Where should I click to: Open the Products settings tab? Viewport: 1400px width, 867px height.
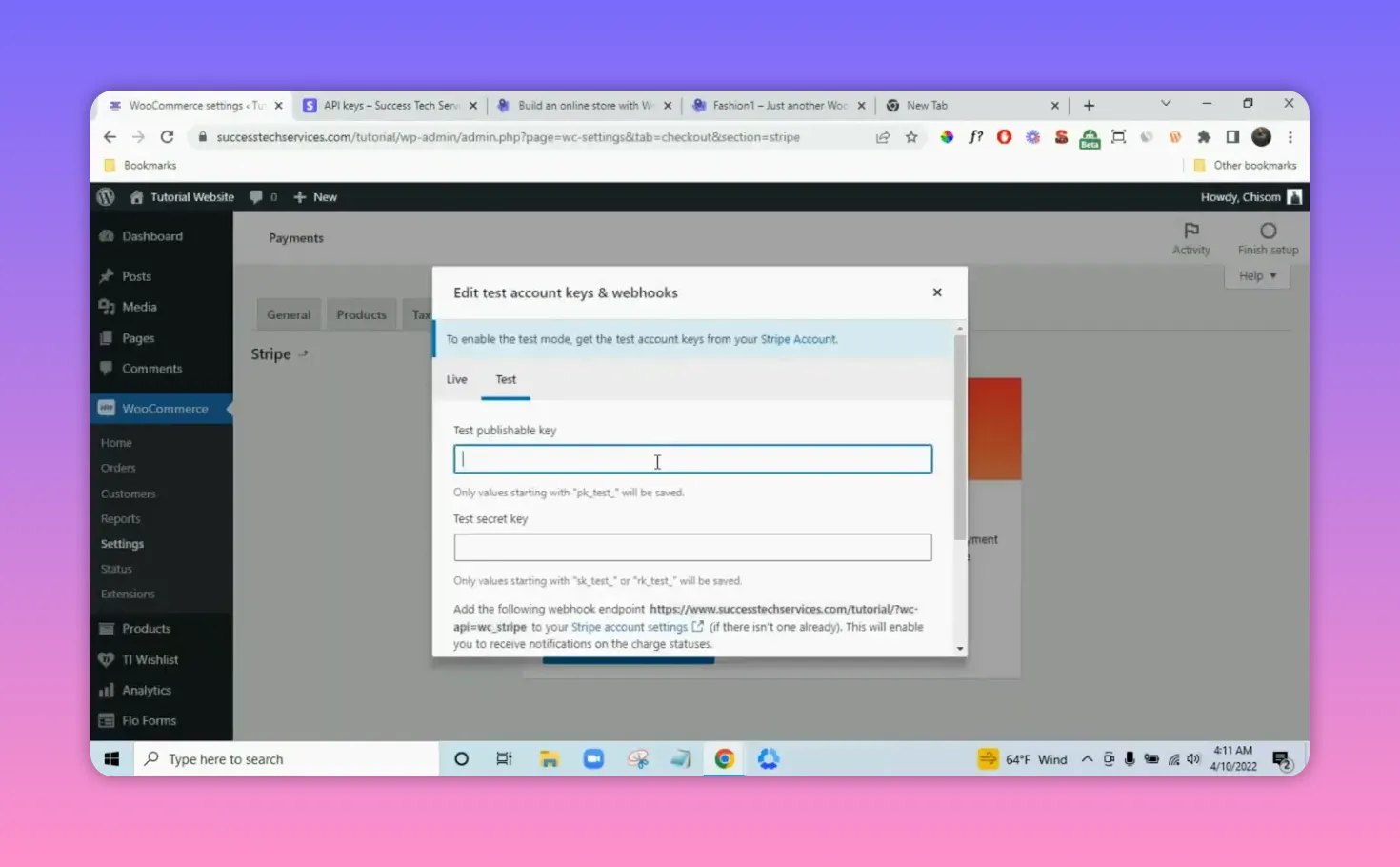(x=361, y=314)
